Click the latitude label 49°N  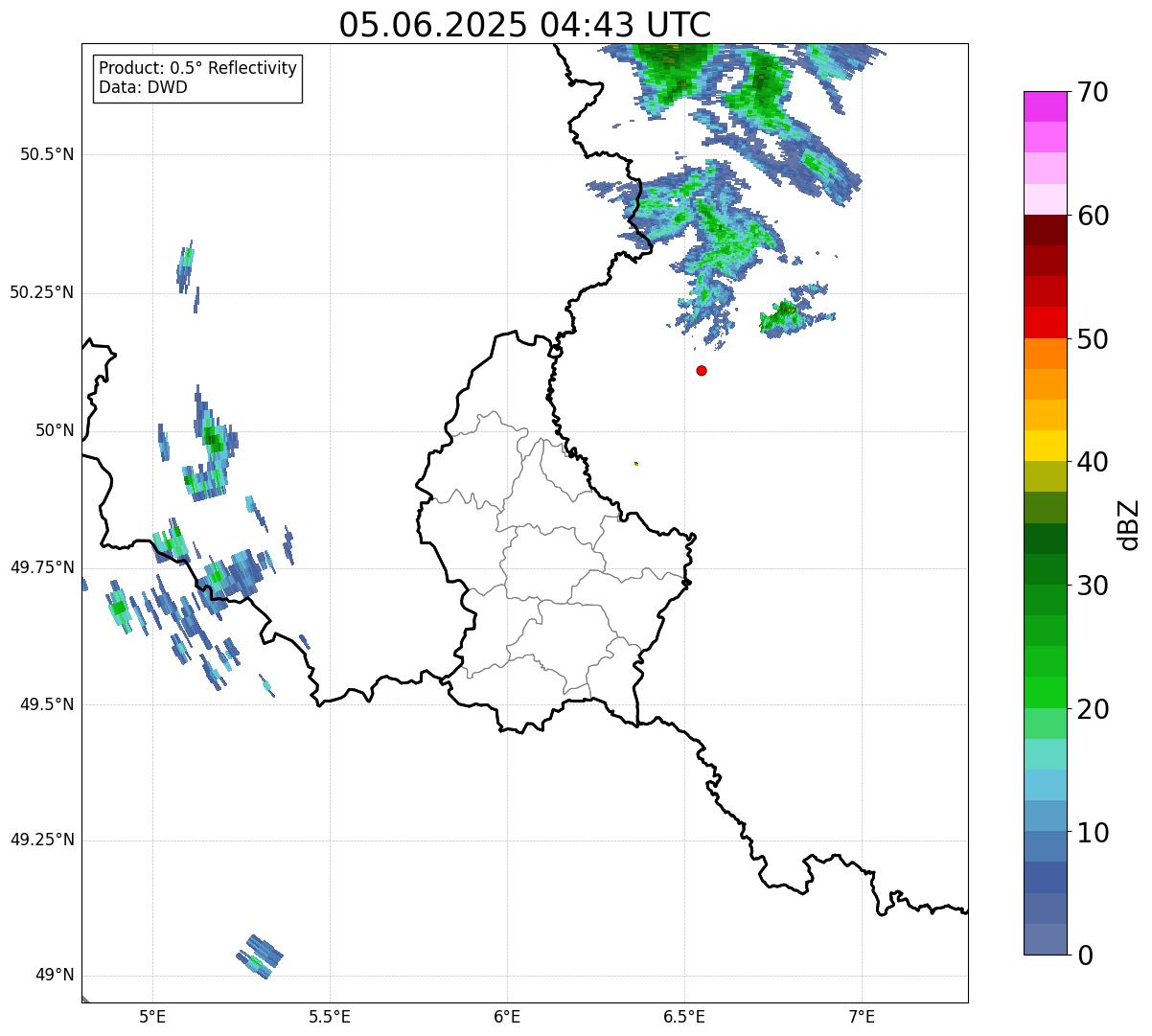click(x=55, y=976)
